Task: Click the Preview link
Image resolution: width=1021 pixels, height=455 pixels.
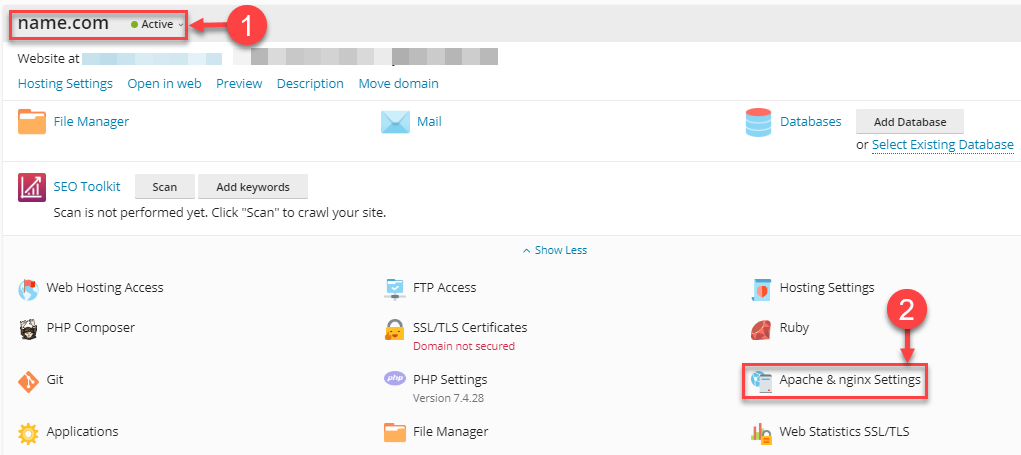Action: click(239, 83)
